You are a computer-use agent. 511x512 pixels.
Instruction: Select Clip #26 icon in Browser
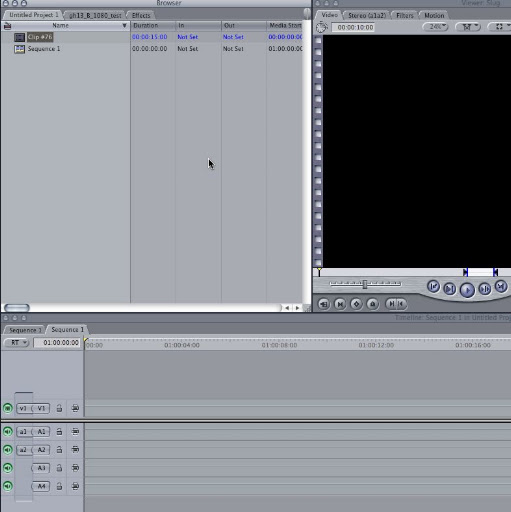[19, 37]
